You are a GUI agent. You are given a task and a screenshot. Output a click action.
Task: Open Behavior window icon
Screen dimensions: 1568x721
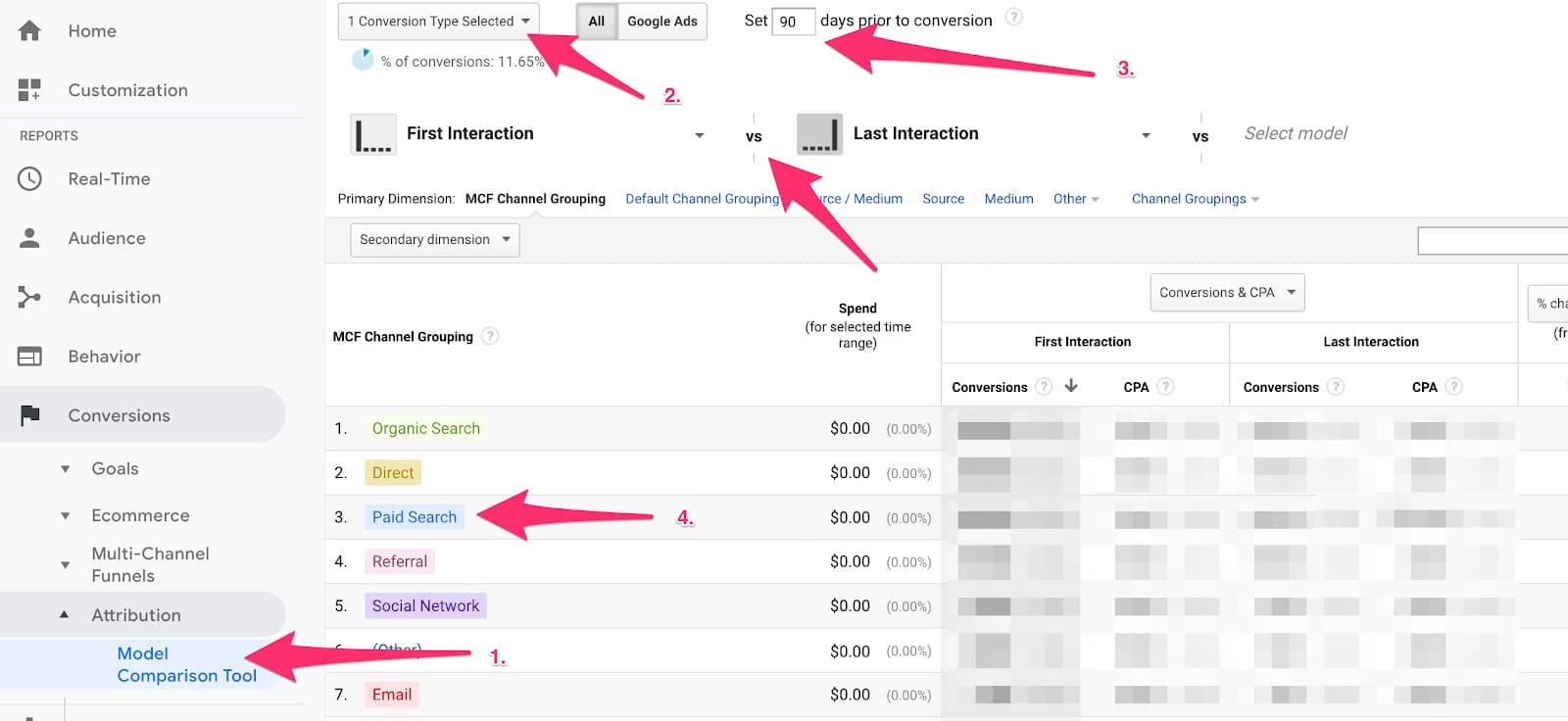29,357
